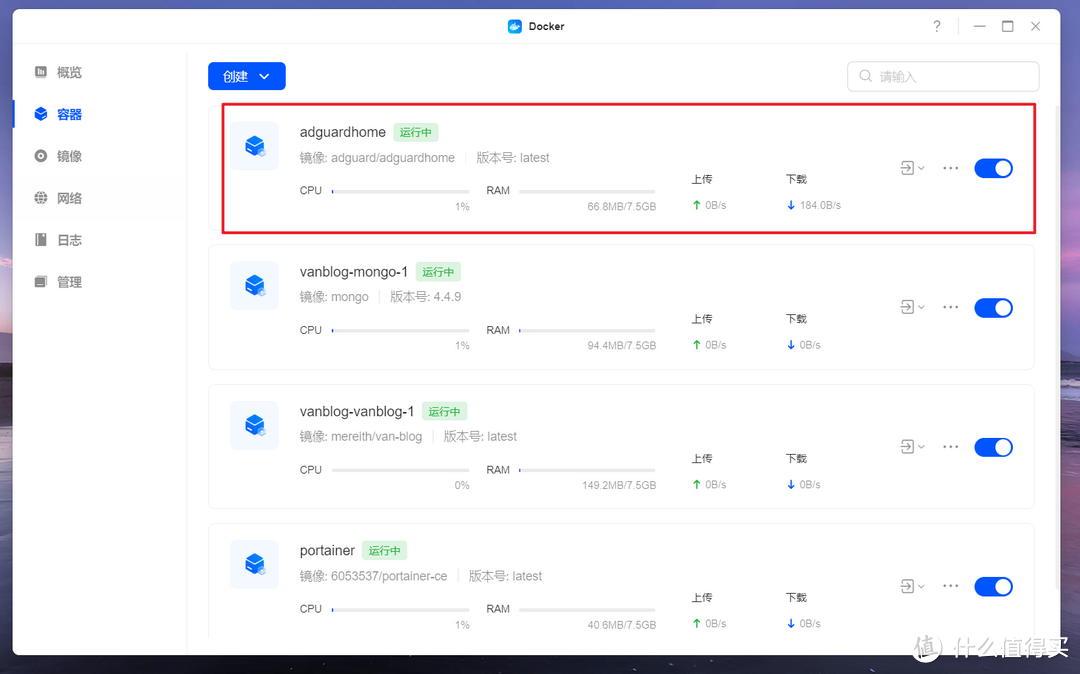Disable the portainer container toggle
This screenshot has width=1080, height=674.
point(993,586)
